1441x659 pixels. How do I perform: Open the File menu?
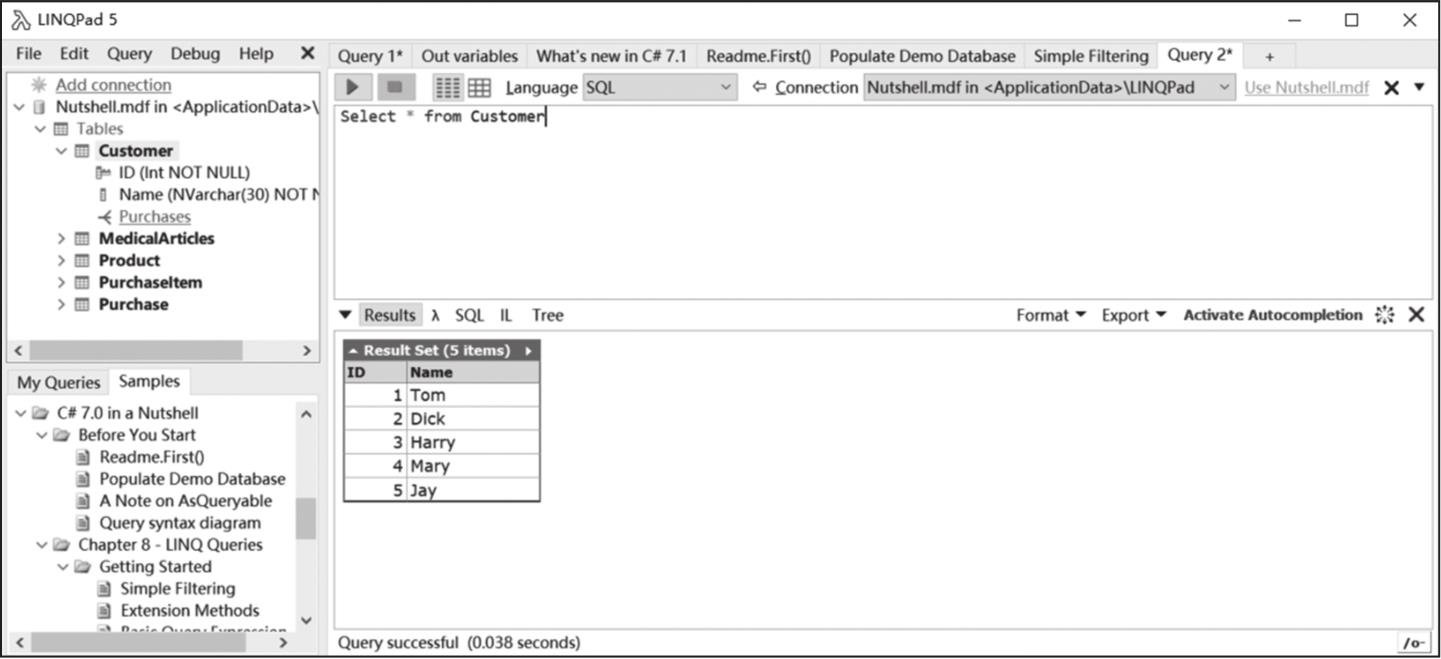click(x=29, y=53)
